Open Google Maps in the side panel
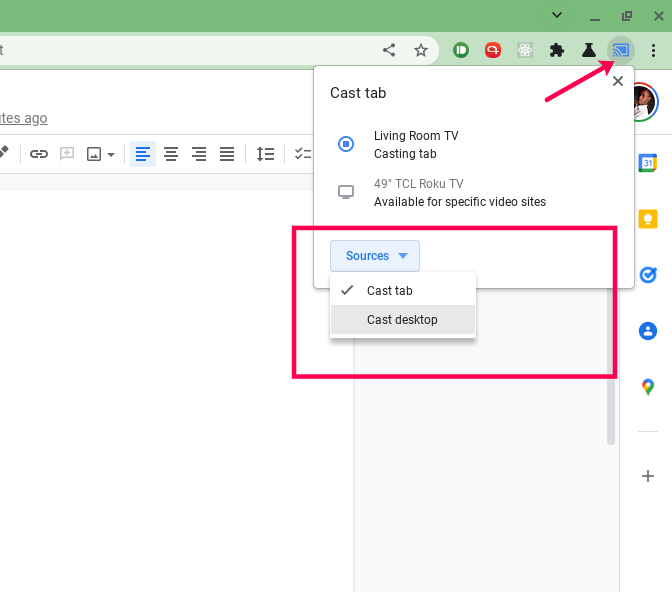This screenshot has height=592, width=672. tap(648, 387)
